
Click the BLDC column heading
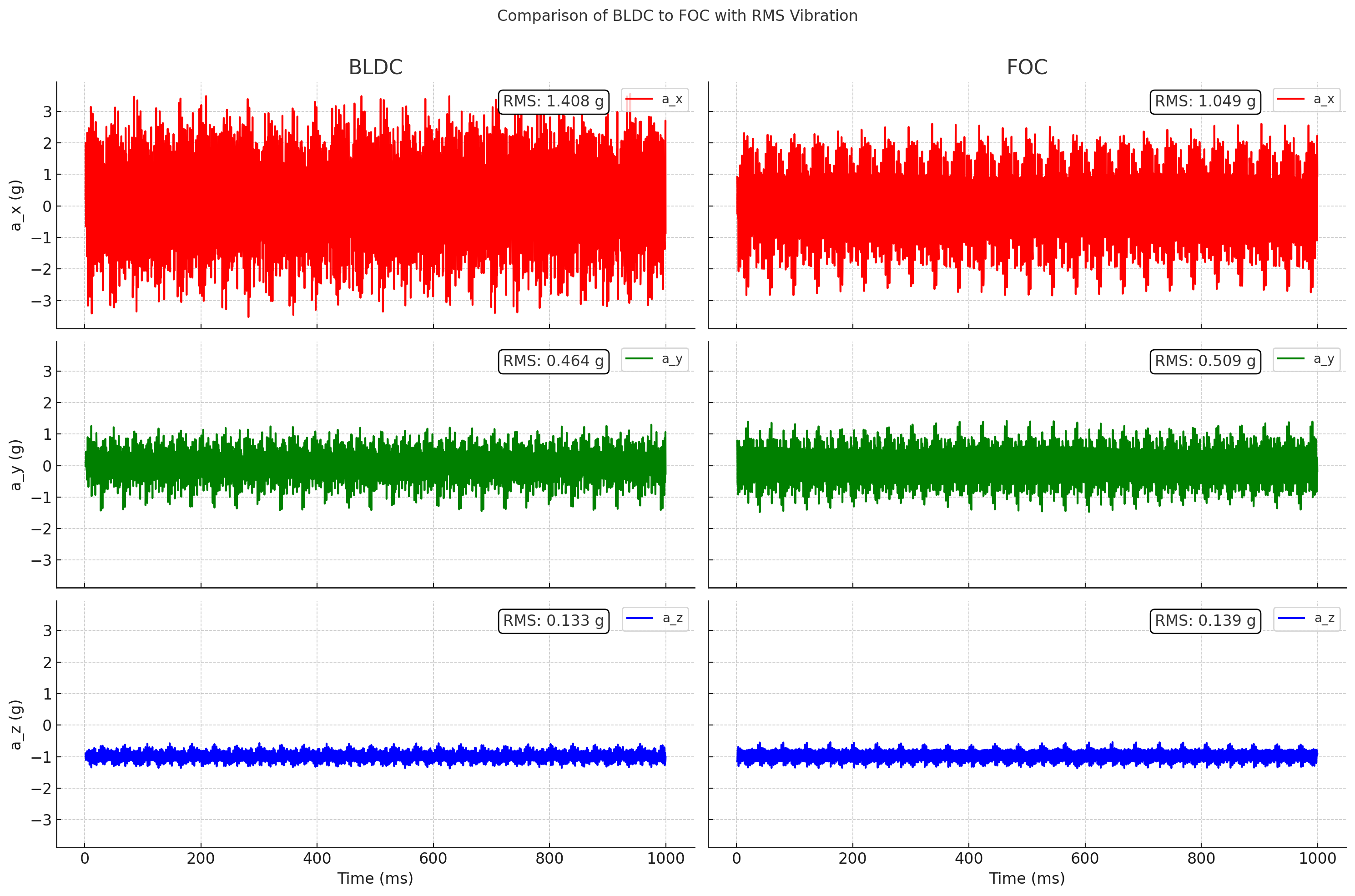tap(375, 67)
